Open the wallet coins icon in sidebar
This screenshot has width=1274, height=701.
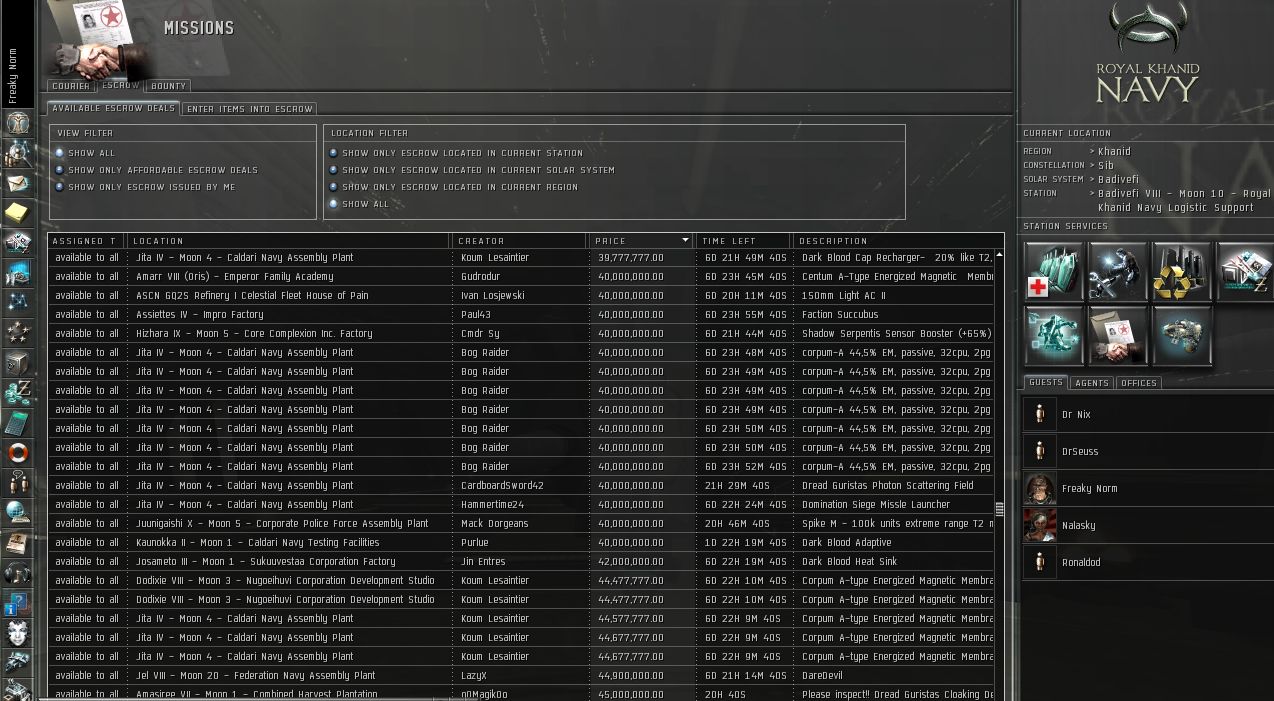tap(18, 393)
